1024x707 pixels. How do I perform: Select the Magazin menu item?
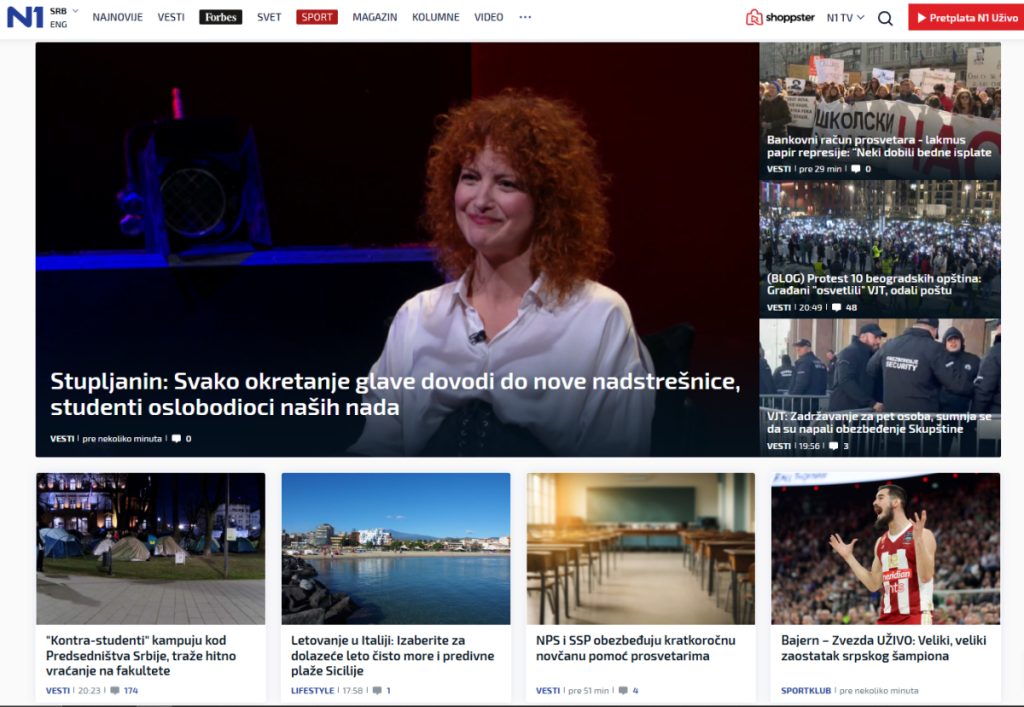(x=374, y=17)
